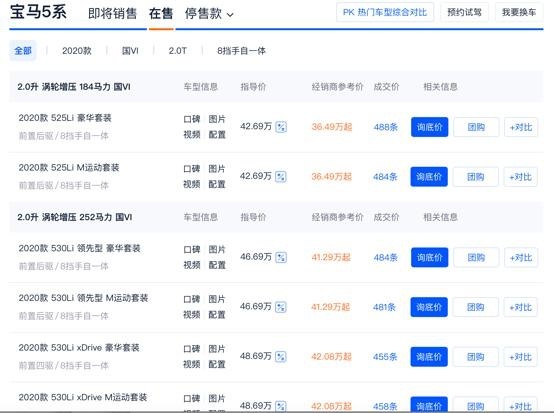Viewport: 554px width, 413px height.
Task: Click 询底价 for 530Li xDrive 豪华套装
Action: click(x=429, y=357)
